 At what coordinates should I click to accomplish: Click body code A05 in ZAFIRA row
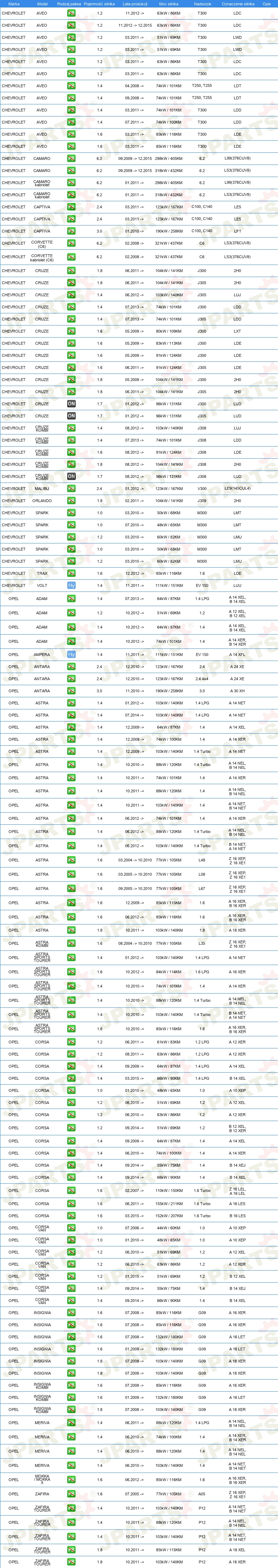(202, 1494)
